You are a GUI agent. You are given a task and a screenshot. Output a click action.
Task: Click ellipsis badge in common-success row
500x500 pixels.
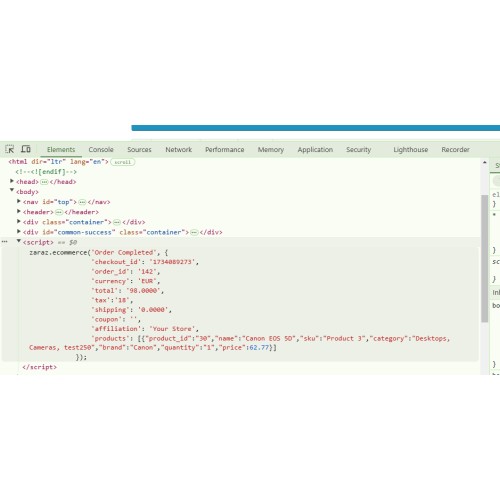coord(194,232)
